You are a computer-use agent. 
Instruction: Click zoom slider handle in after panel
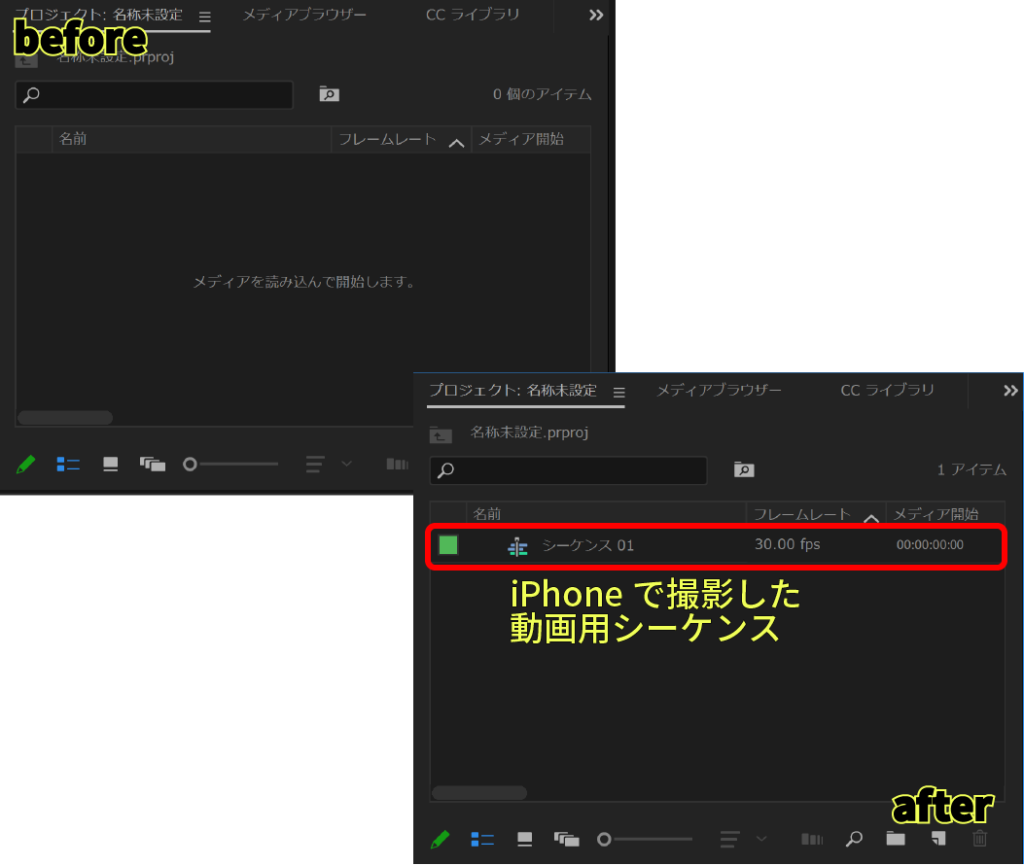click(604, 839)
